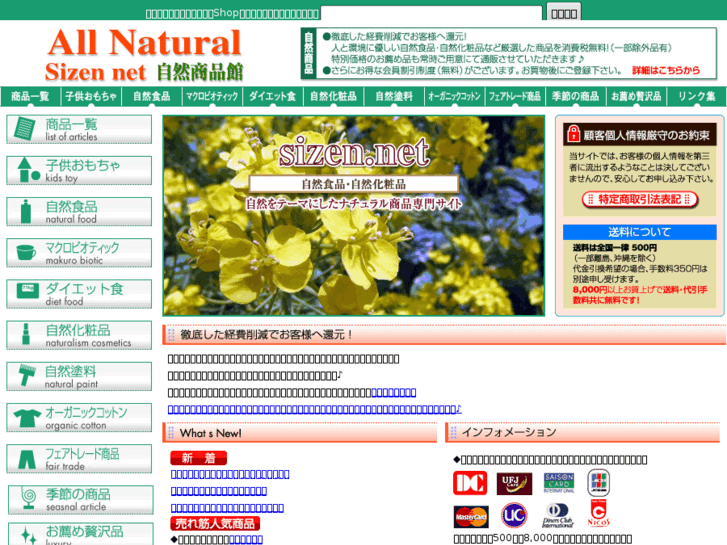Click the natural paint brush icon
Viewport: 727px width, 545px height.
(x=27, y=375)
